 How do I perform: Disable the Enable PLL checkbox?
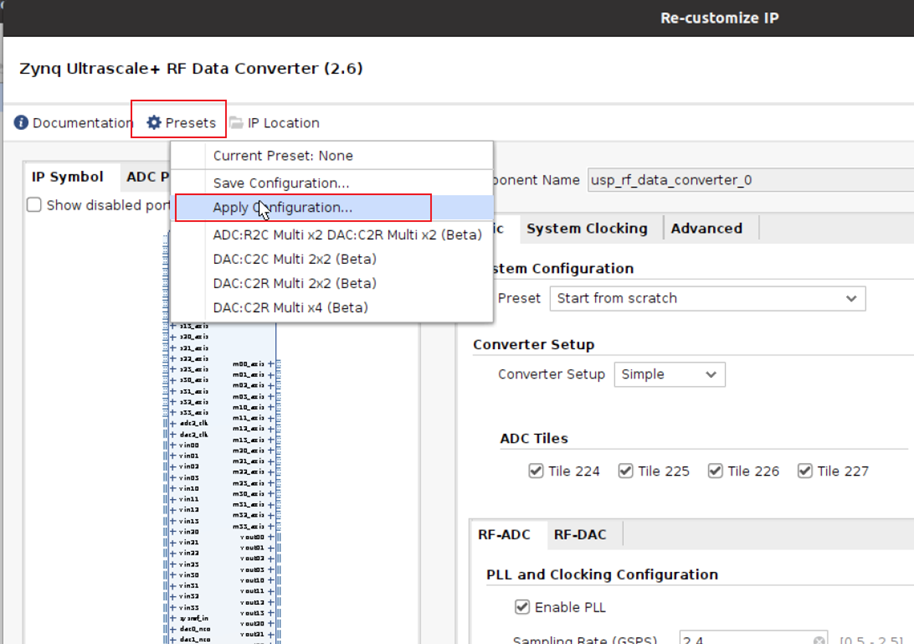[522, 606]
